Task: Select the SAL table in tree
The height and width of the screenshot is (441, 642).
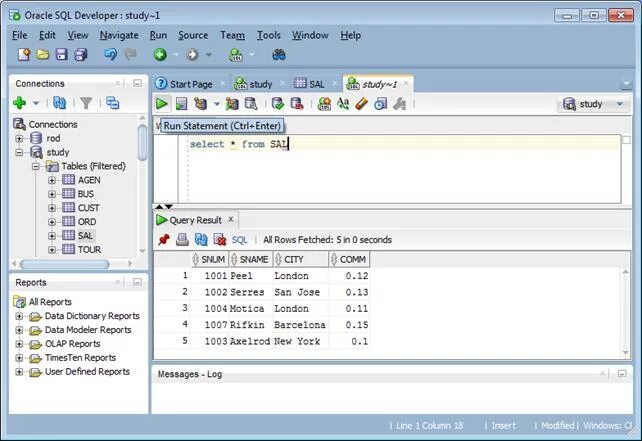Action: [85, 235]
